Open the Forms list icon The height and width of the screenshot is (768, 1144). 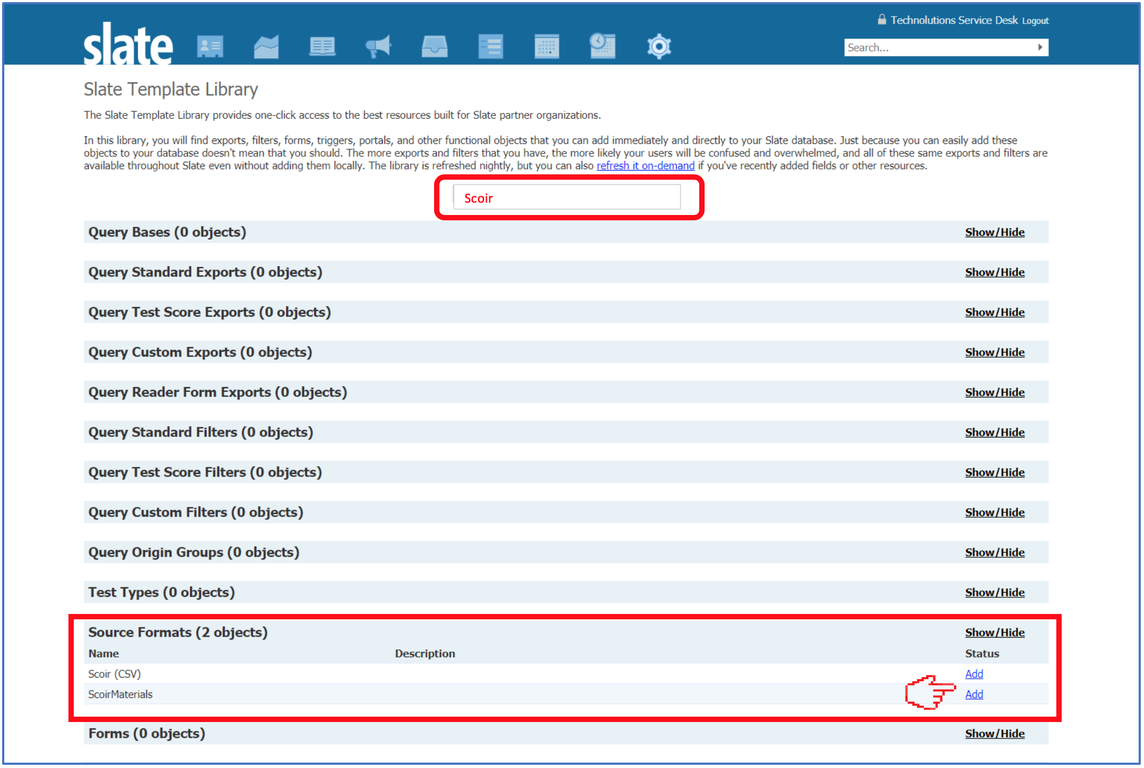(490, 47)
